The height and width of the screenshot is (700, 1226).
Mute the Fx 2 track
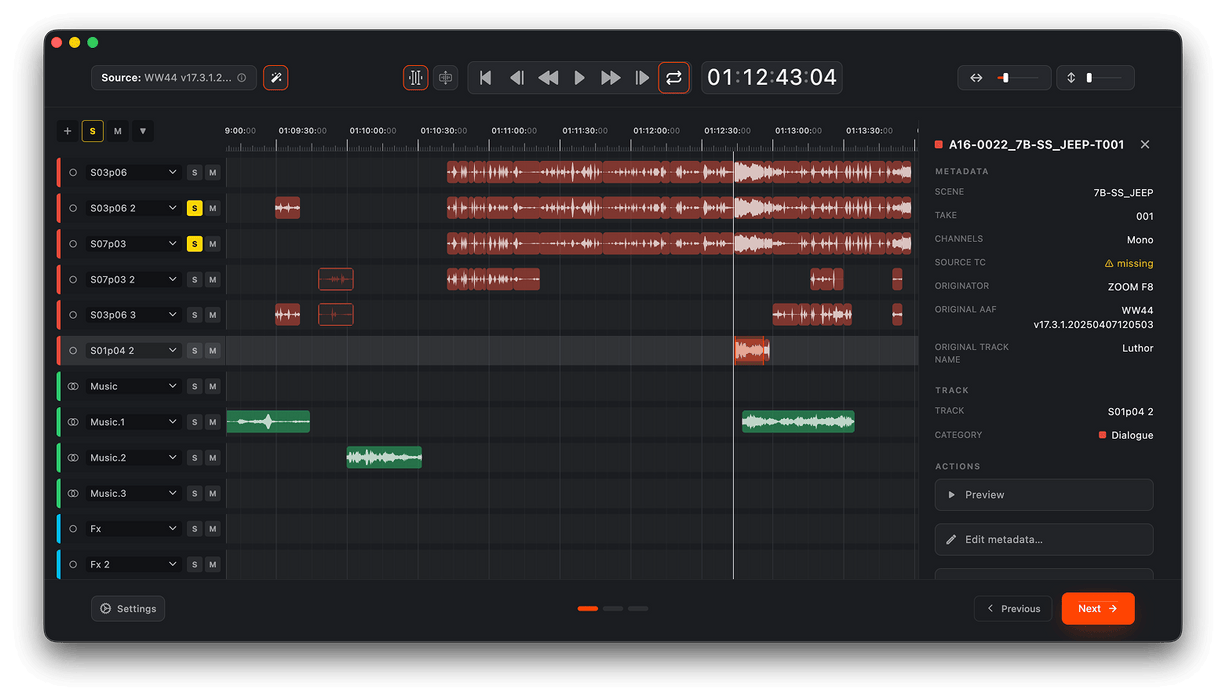click(x=212, y=564)
